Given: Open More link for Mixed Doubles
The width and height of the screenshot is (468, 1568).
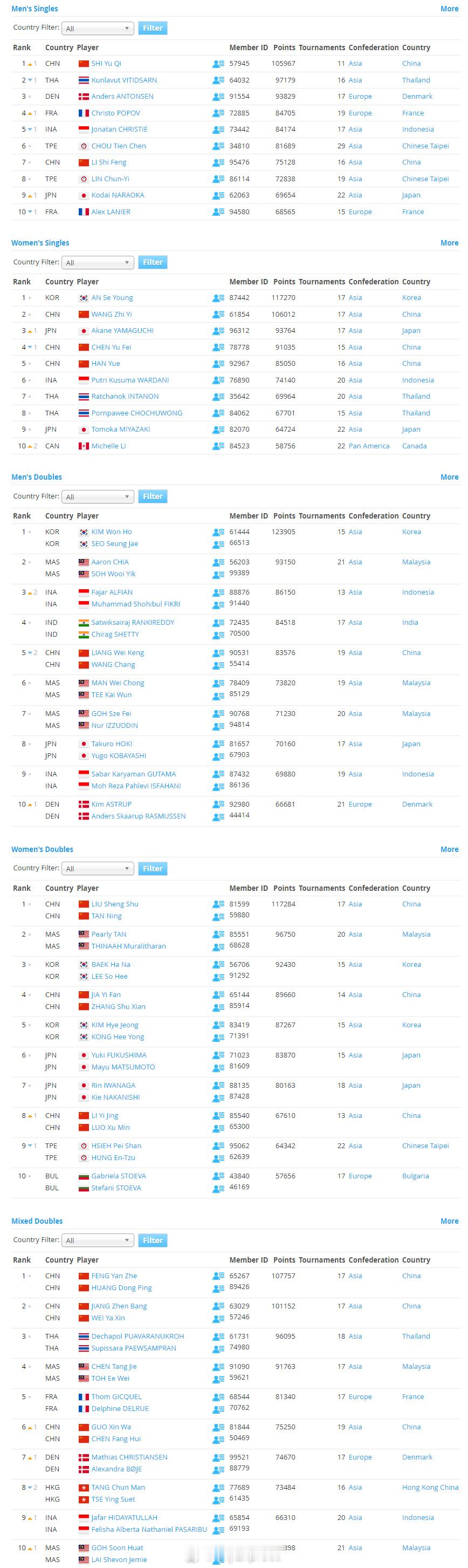Looking at the screenshot, I should [449, 1221].
